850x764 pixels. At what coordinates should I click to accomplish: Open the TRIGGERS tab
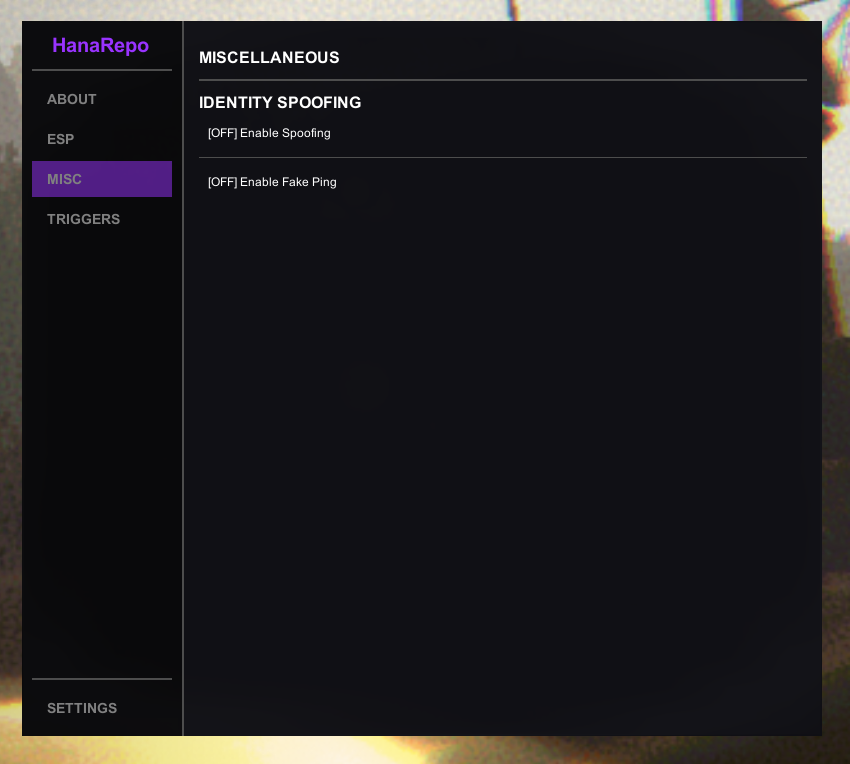[102, 219]
